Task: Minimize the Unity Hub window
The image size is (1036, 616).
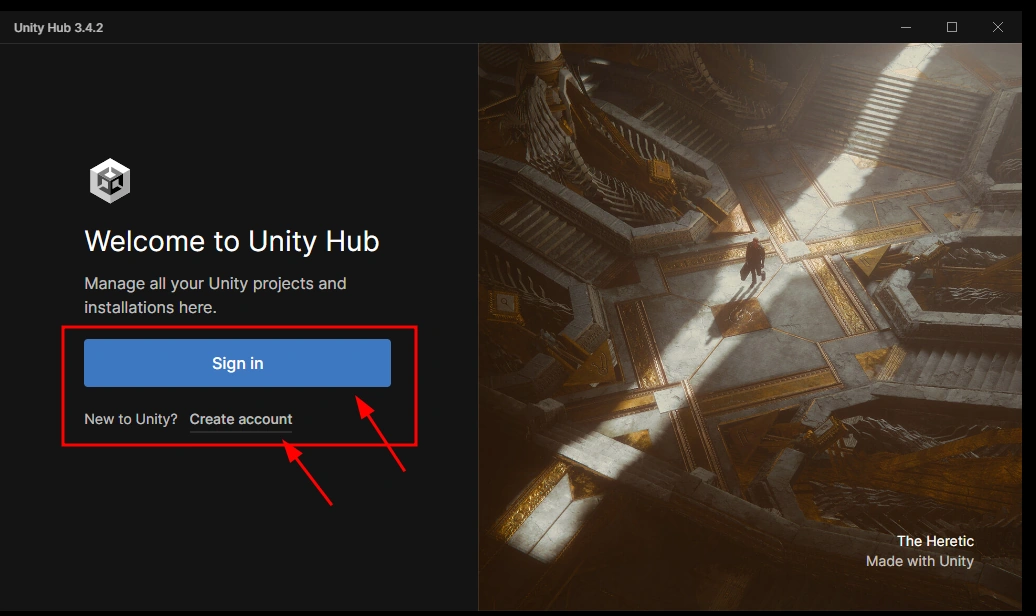Action: [x=906, y=27]
